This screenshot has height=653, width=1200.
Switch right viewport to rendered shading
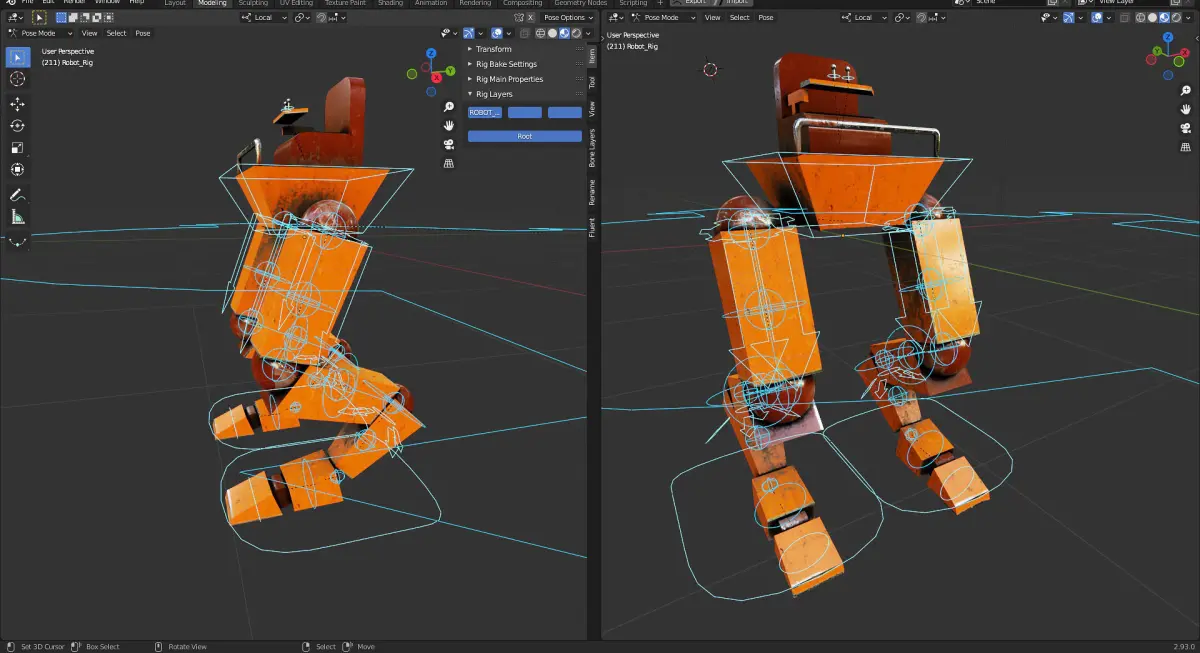pyautogui.click(x=1176, y=17)
